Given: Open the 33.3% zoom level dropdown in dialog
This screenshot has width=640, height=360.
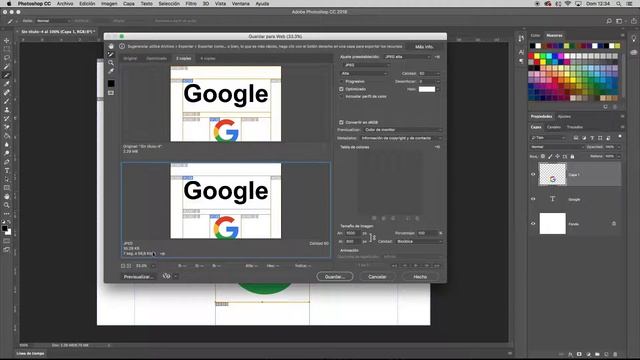Looking at the screenshot, I should (153, 266).
